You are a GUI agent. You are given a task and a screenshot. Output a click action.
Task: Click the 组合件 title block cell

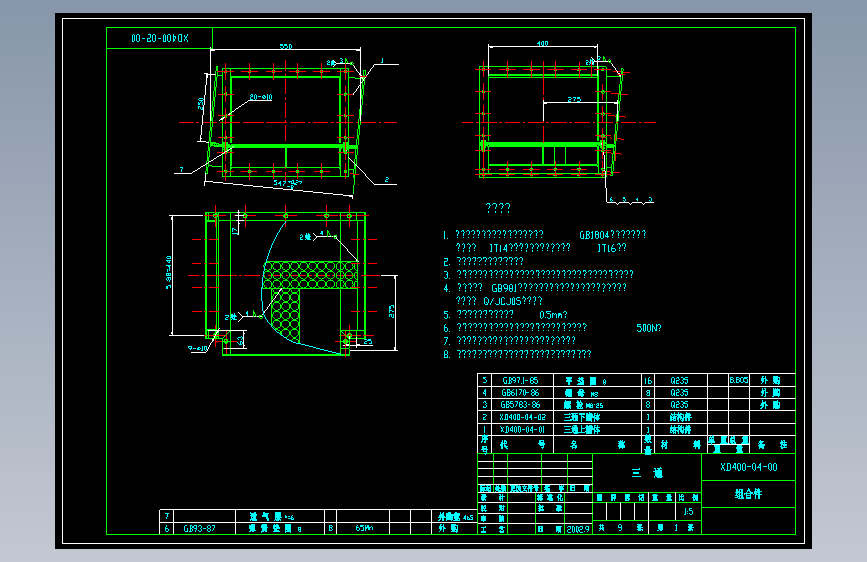pos(748,494)
